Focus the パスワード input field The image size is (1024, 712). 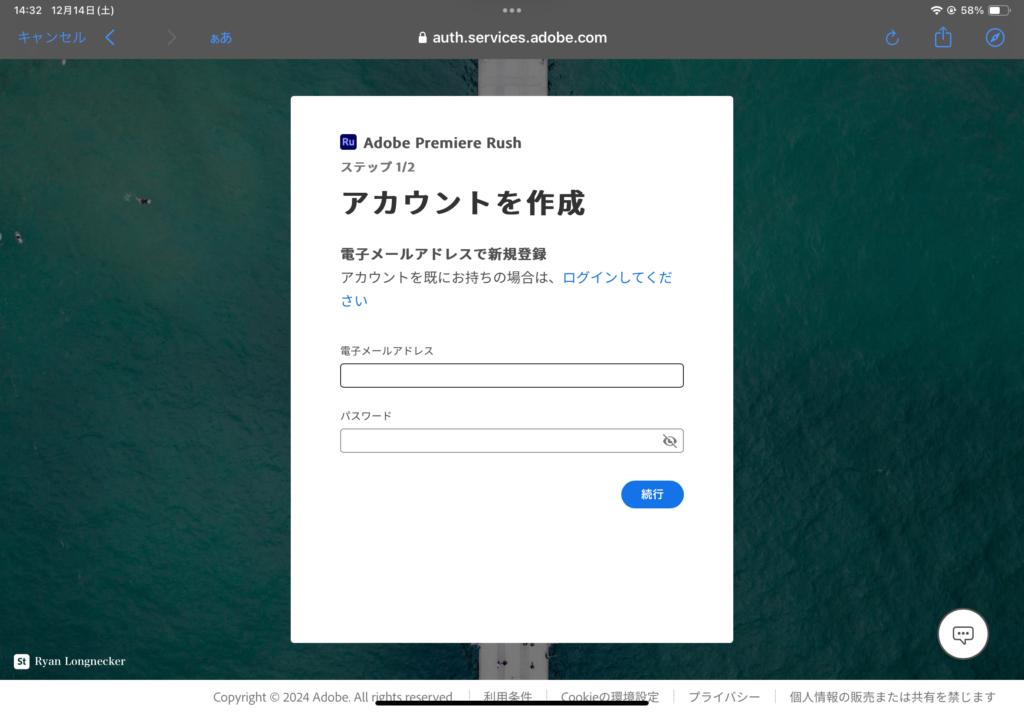[498, 441]
